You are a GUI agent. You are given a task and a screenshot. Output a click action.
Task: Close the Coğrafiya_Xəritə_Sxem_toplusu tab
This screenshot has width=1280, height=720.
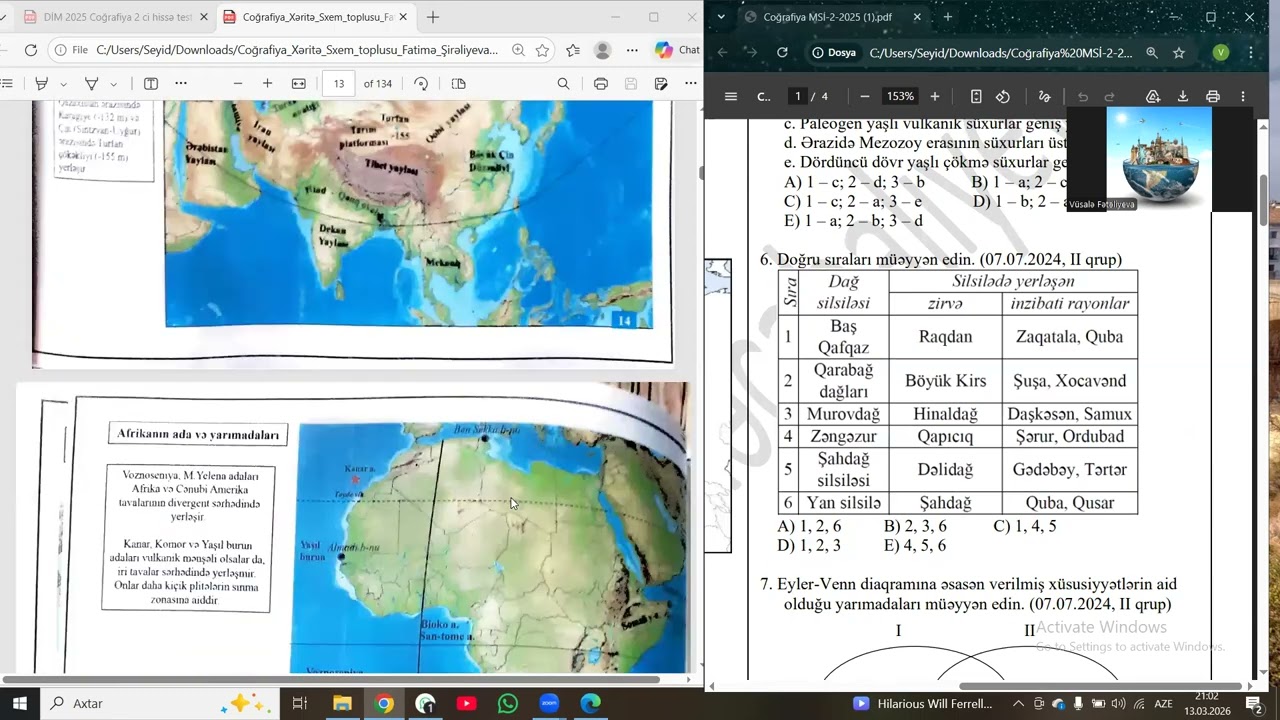pos(403,17)
